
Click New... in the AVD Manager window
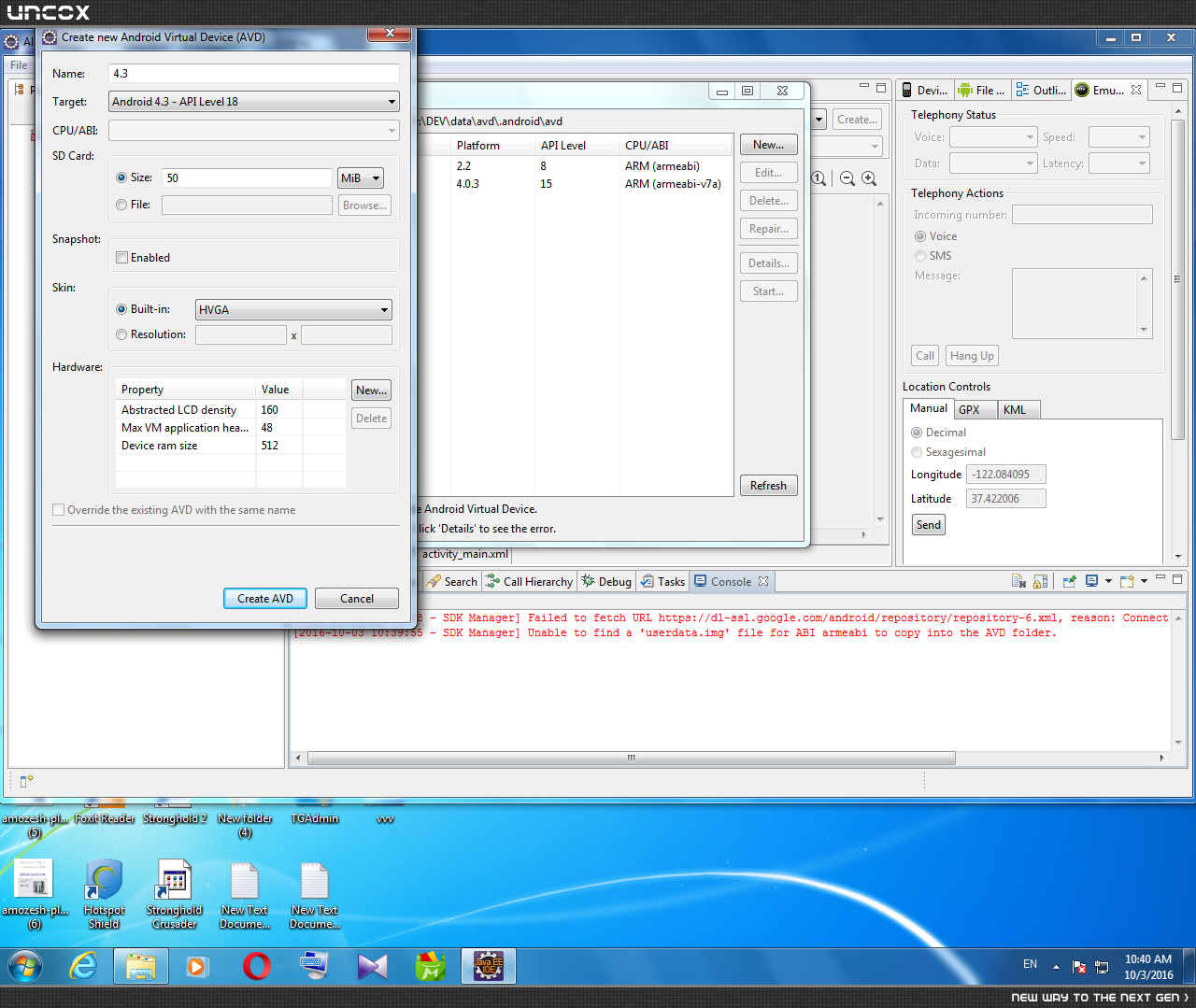769,145
